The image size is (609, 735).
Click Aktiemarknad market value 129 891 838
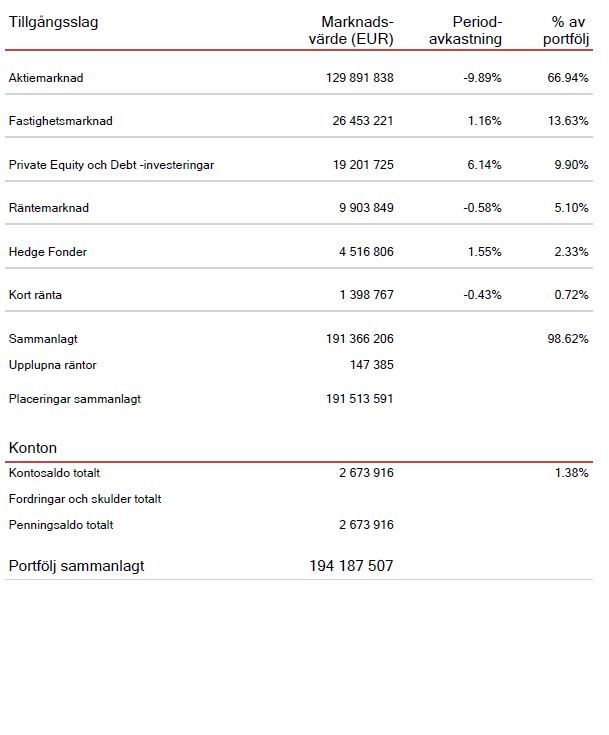(360, 78)
